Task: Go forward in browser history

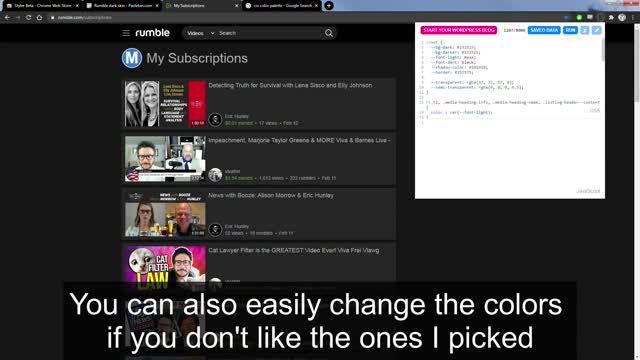Action: click(18, 18)
